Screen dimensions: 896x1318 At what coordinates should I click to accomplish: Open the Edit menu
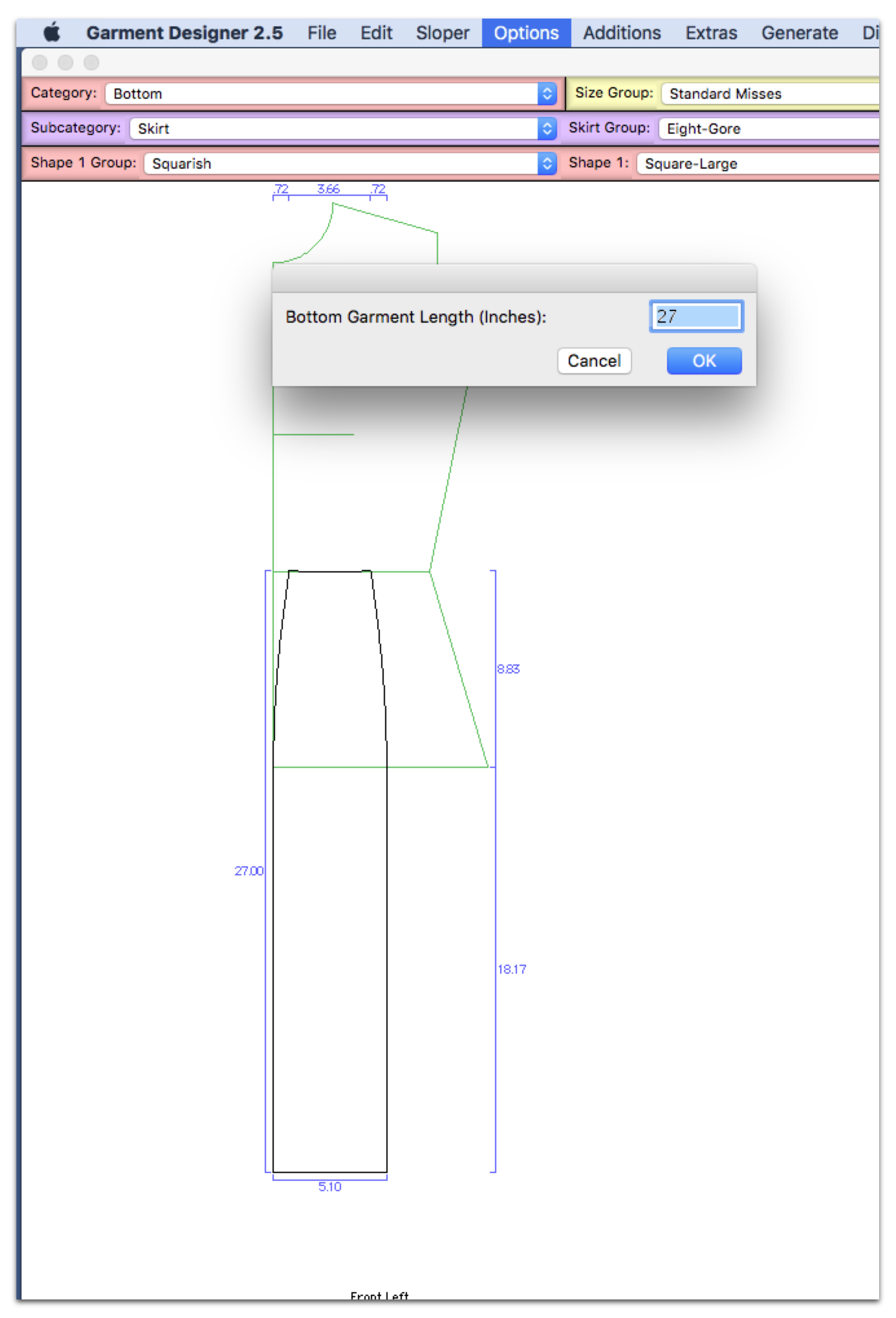click(x=376, y=33)
